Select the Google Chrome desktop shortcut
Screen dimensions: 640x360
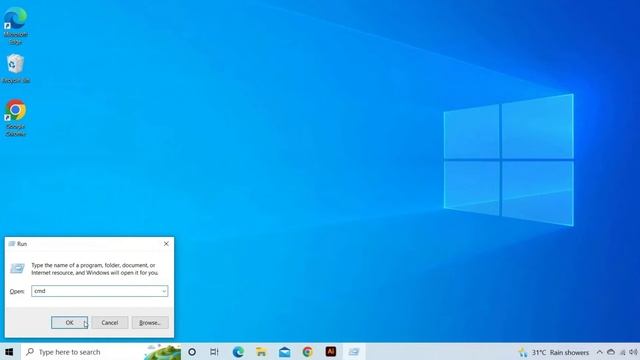tap(16, 118)
